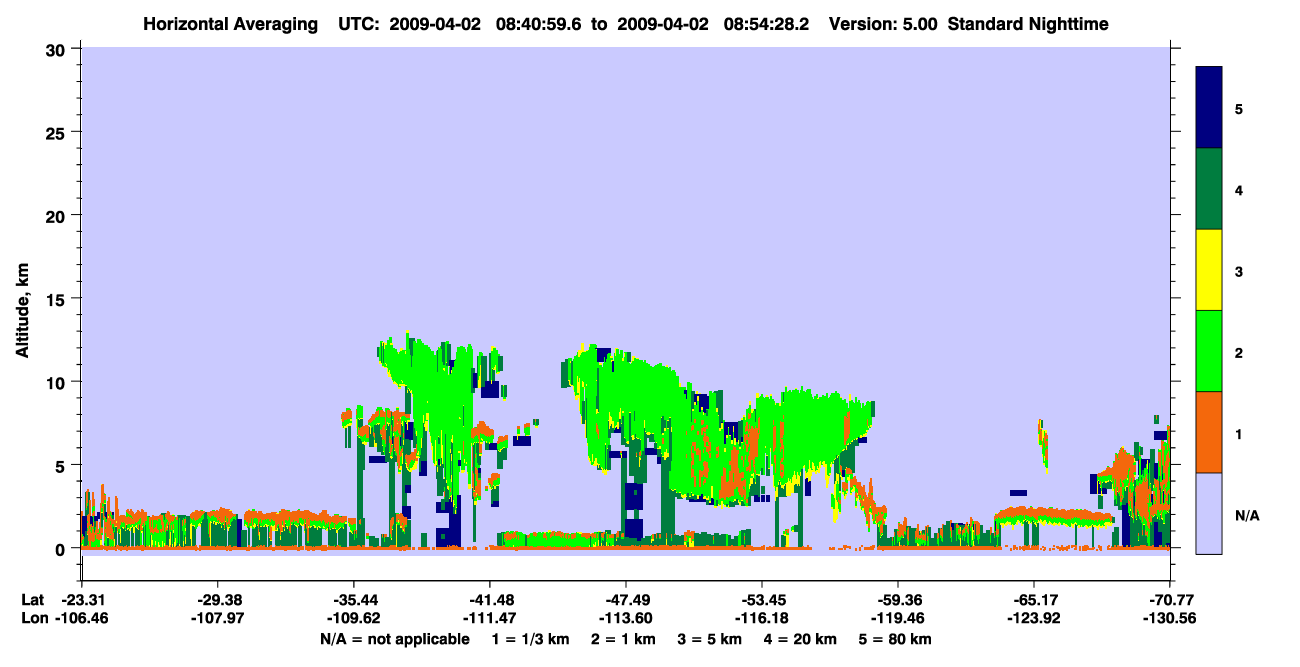
Task: Click the 'N/A = not applicable' legend text
Action: pyautogui.click(x=394, y=639)
